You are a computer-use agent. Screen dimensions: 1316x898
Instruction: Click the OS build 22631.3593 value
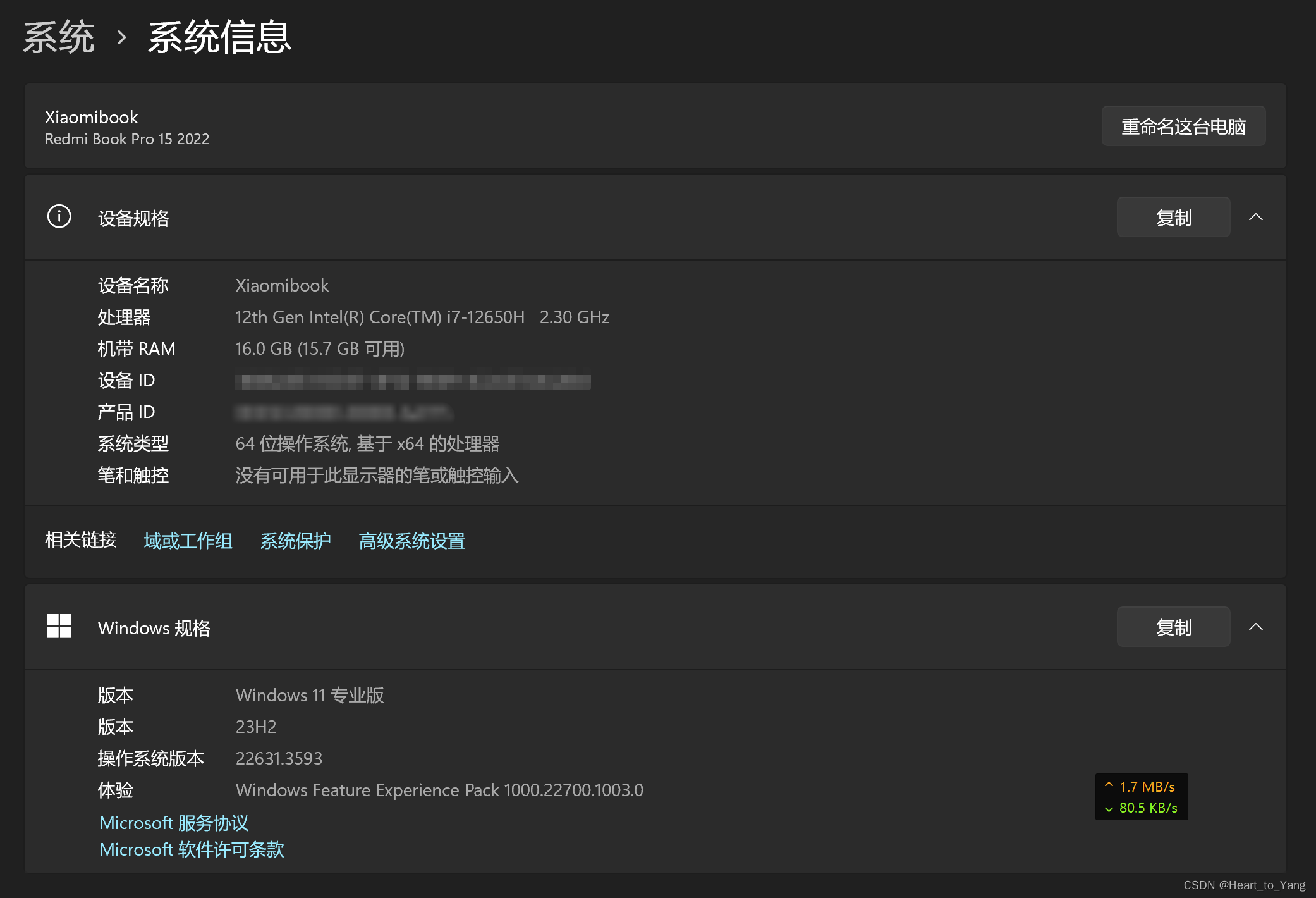tap(279, 758)
